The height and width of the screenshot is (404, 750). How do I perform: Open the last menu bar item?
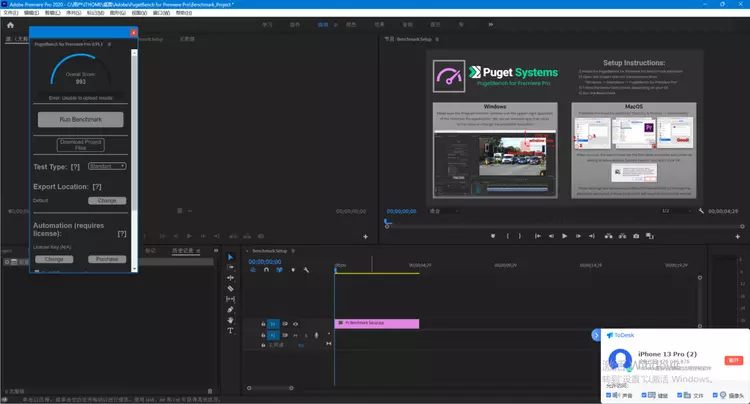[x=184, y=13]
